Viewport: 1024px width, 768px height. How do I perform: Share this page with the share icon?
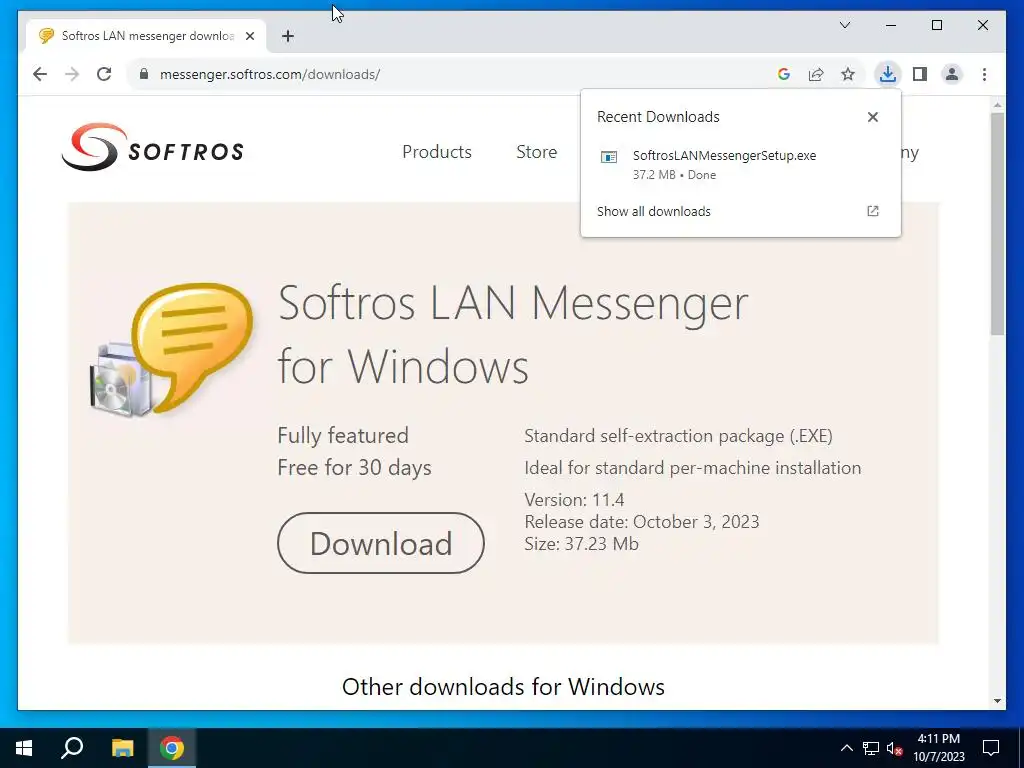tap(816, 74)
